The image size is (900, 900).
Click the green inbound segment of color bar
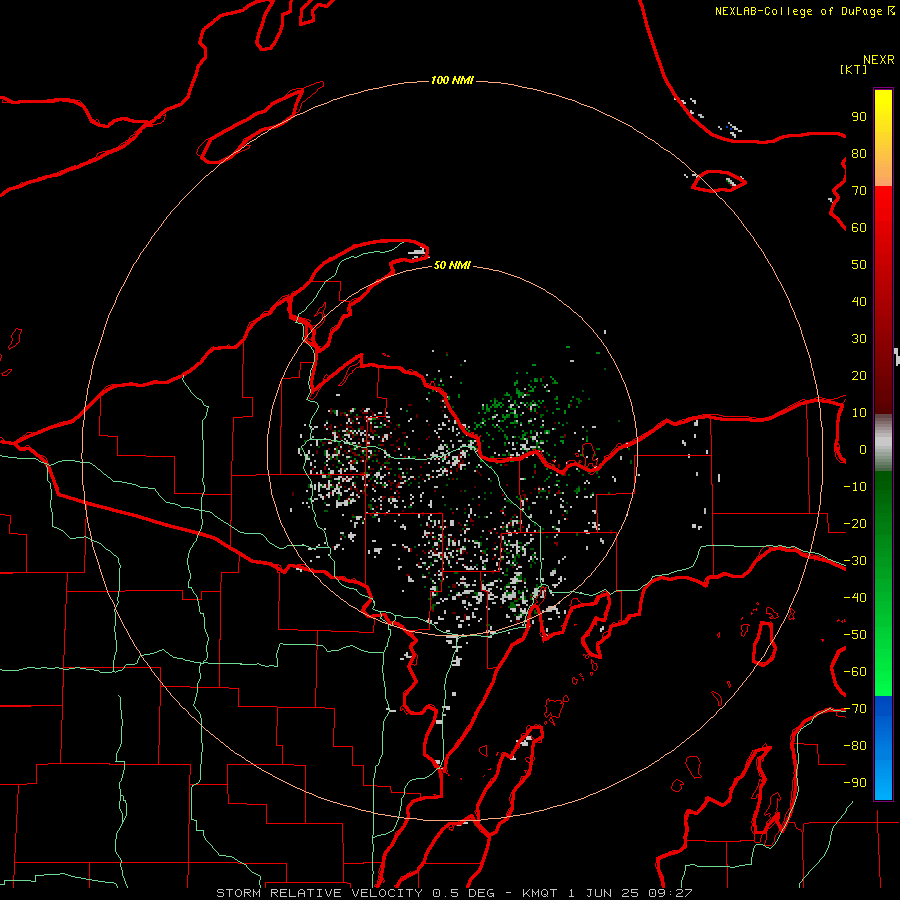(x=883, y=584)
